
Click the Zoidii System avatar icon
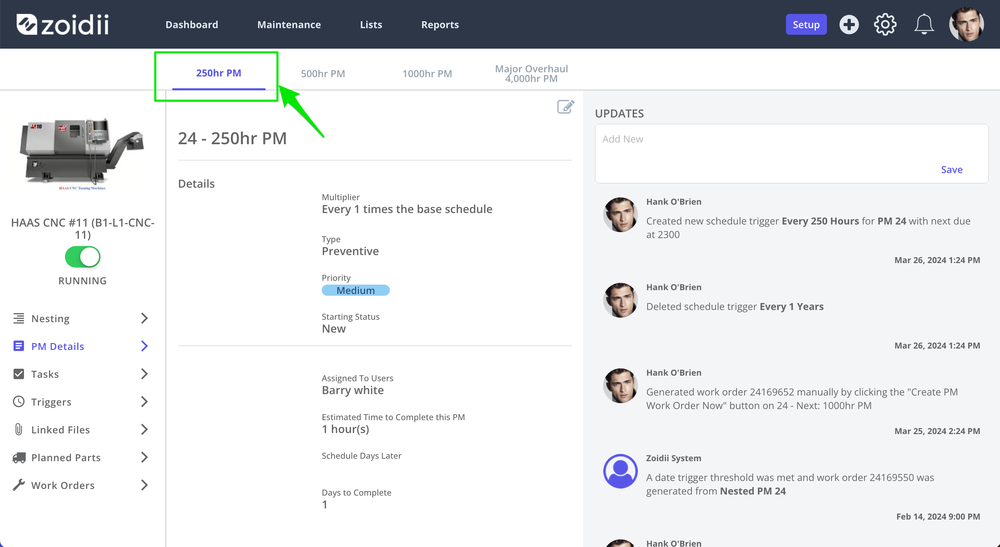621,471
